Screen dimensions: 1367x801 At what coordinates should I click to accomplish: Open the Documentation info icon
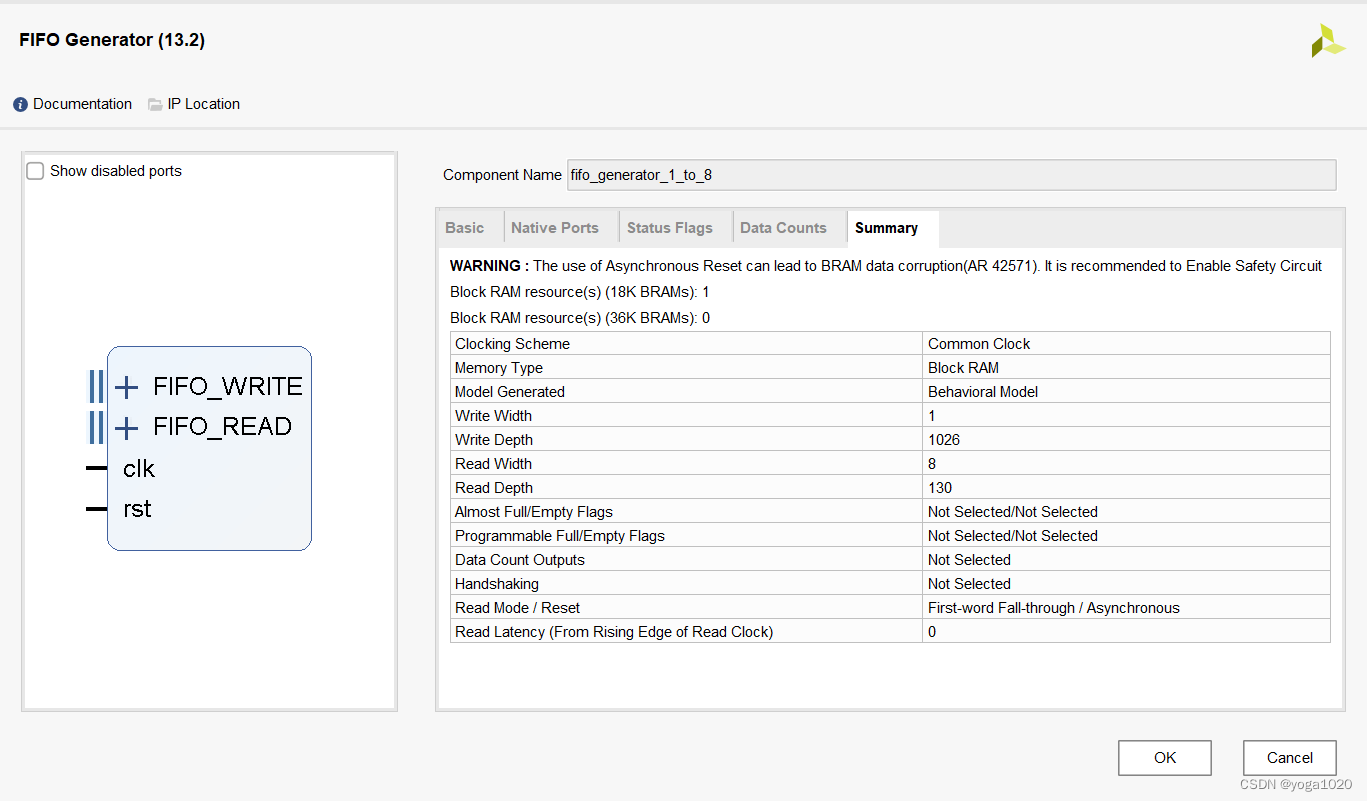point(19,103)
